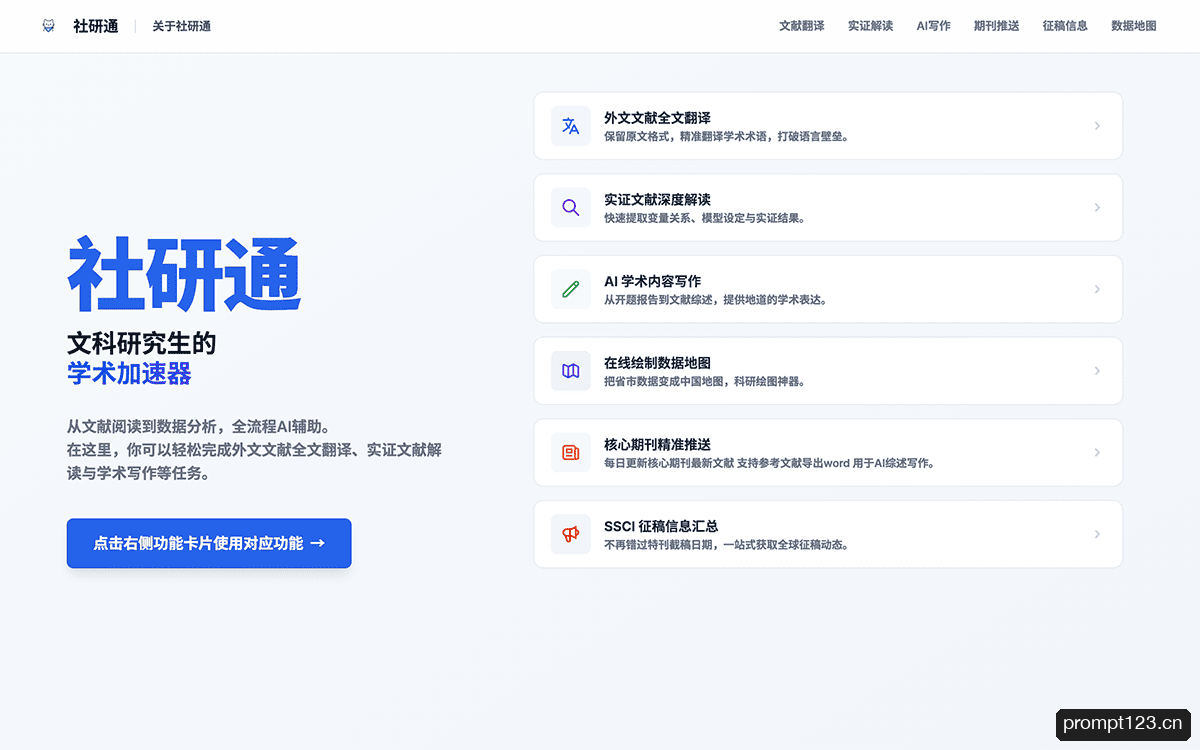Click the pencil icon on AI 学术内容写作 card
This screenshot has width=1200, height=750.
tap(571, 289)
